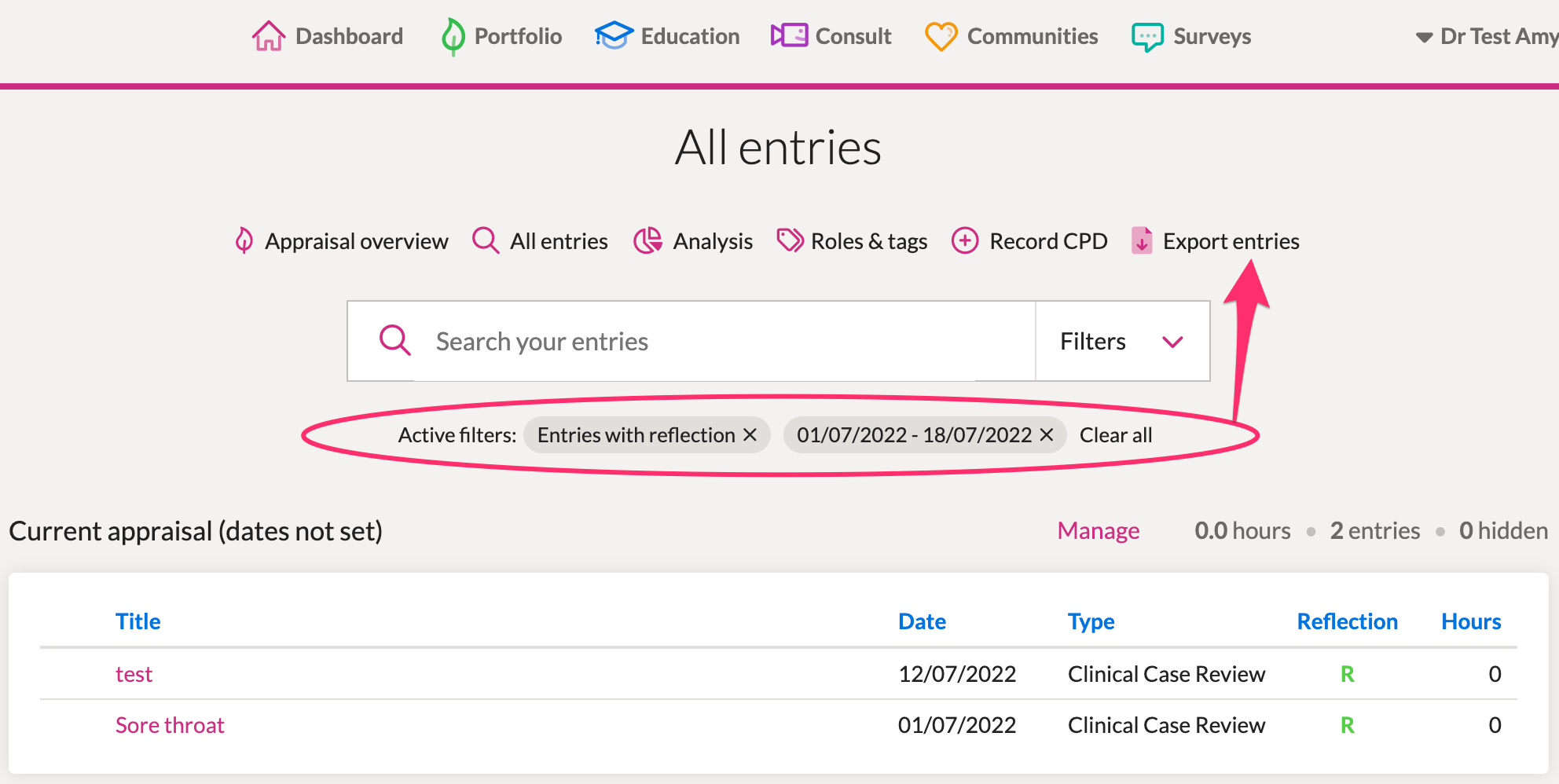Expand the Dr Test Amy user menu
Viewport: 1559px width, 784px height.
[x=1487, y=36]
